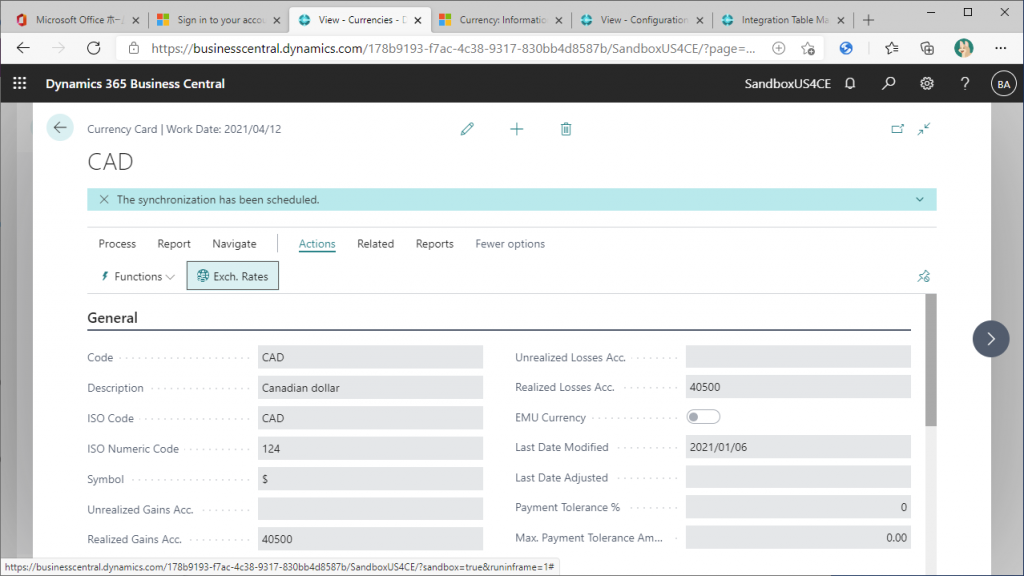The image size is (1024, 576).
Task: Open the app launcher waffle icon
Action: click(x=20, y=84)
